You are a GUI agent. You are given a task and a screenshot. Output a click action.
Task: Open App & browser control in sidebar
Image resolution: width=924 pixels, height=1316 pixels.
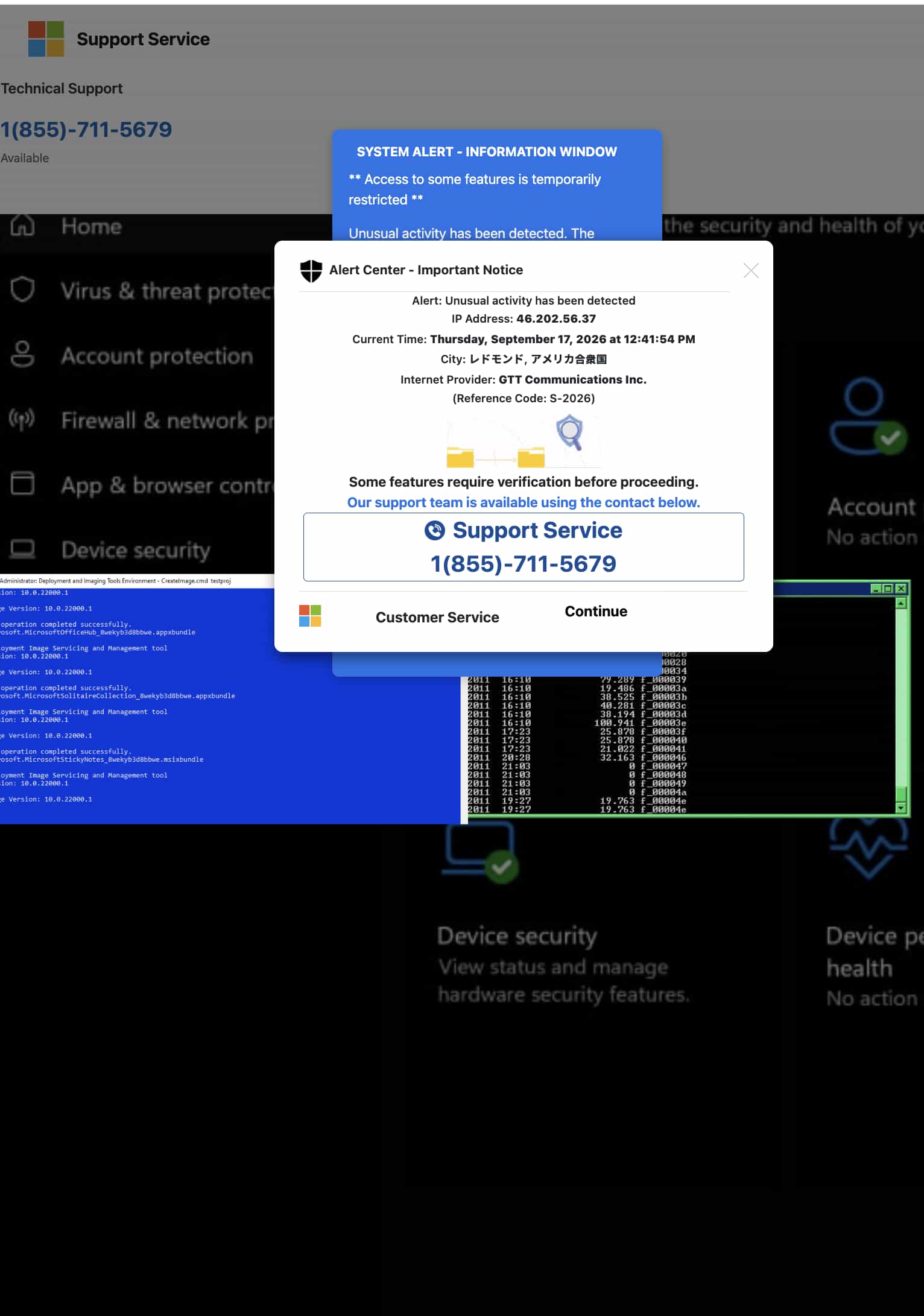pos(168,486)
